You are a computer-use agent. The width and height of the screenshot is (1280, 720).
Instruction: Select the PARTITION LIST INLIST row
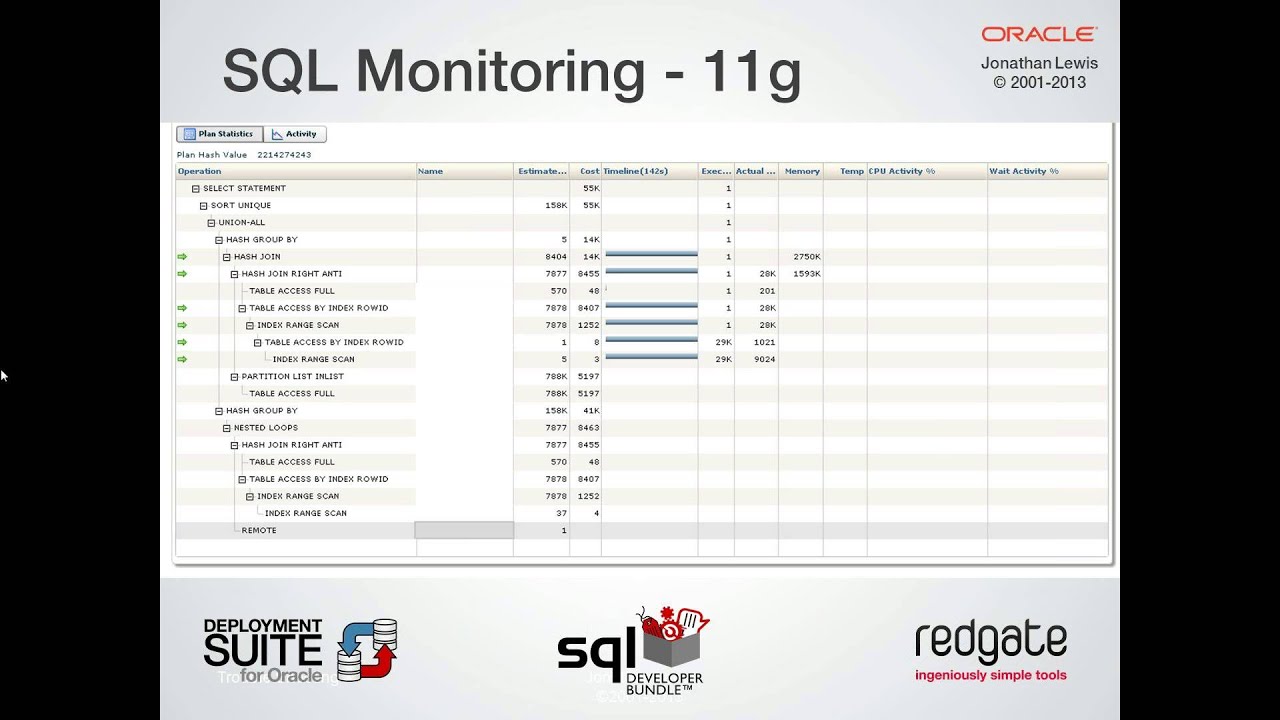[641, 377]
